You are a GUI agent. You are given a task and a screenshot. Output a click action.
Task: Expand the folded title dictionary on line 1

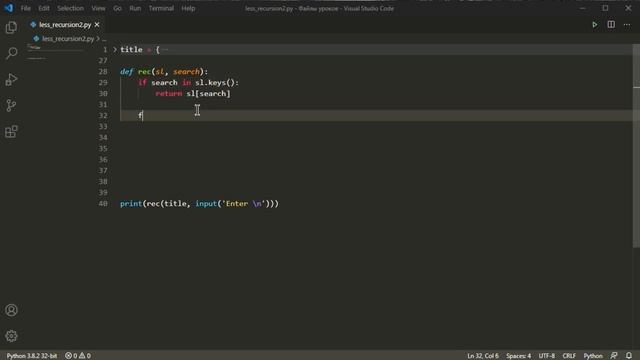coord(115,49)
